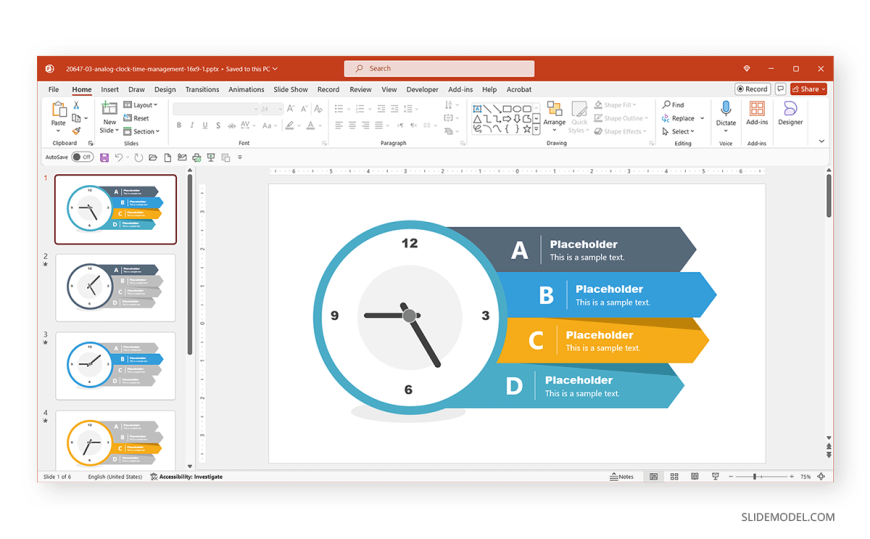Toggle Underline formatting
The width and height of the screenshot is (870, 539).
click(x=205, y=125)
